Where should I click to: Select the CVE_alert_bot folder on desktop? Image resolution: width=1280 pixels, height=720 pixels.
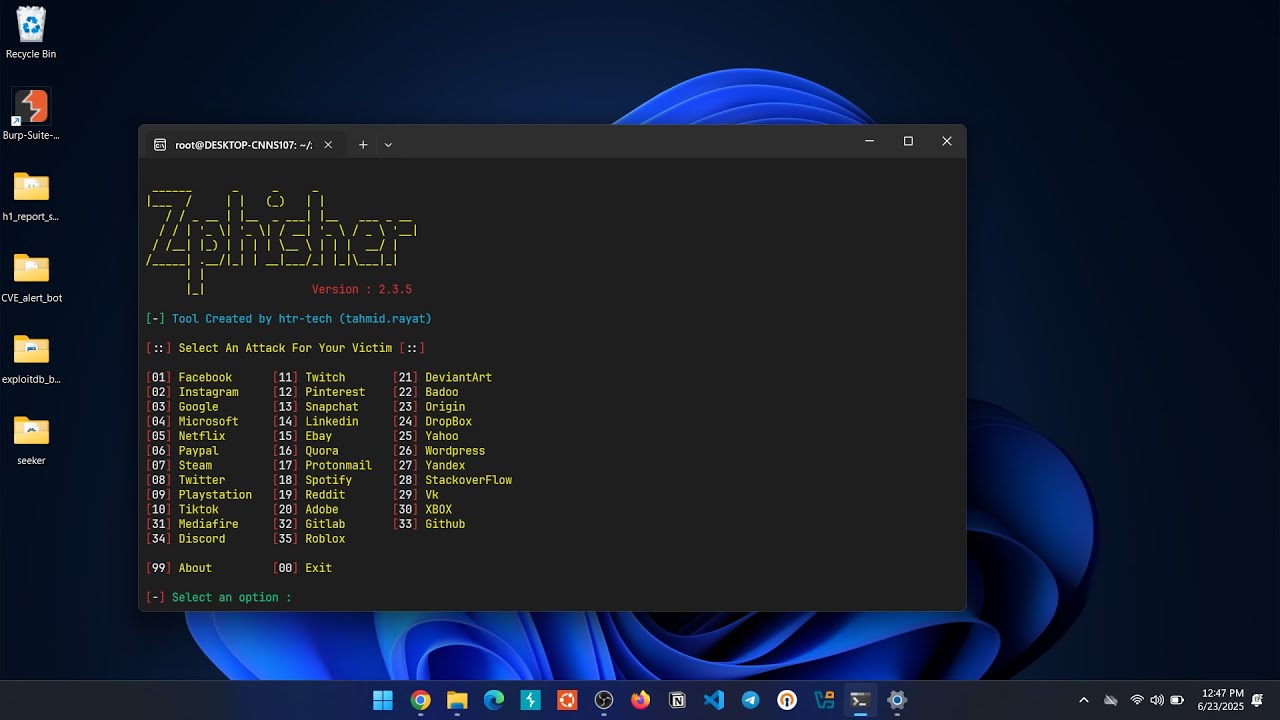[x=31, y=277]
